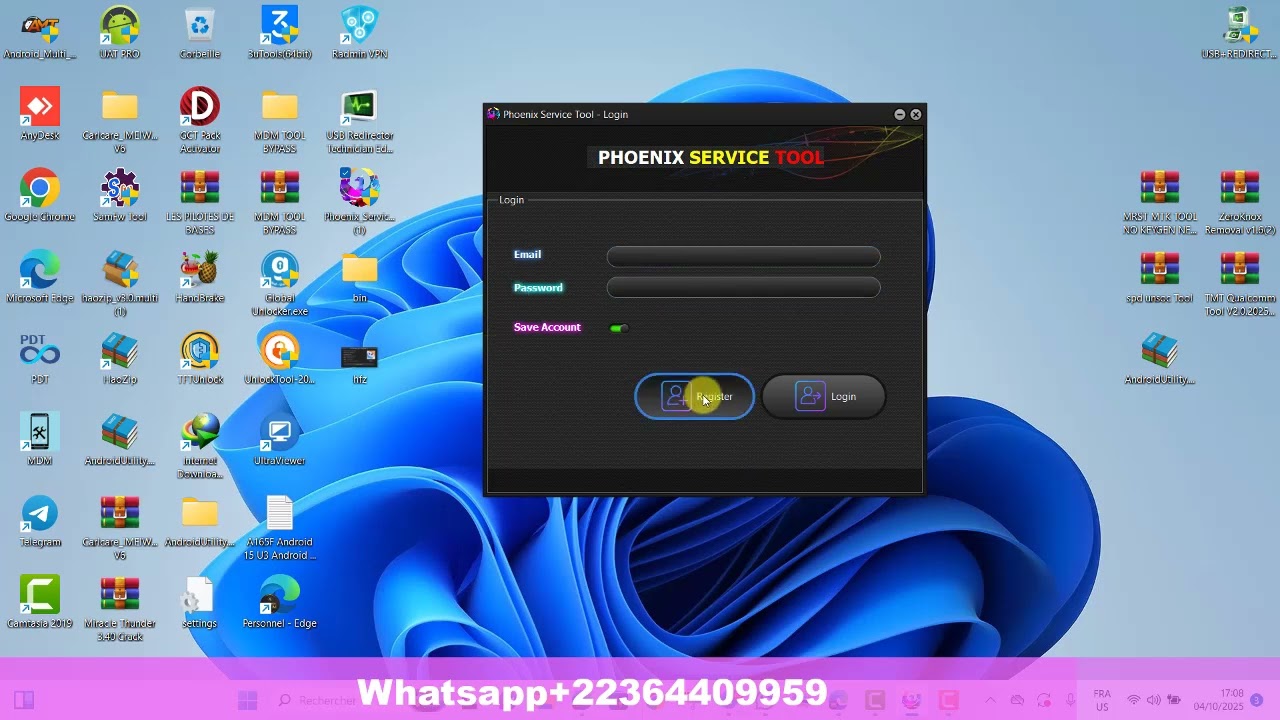Select the TMT Qualcomm Tool V2.0.2025 archive

[1240, 283]
